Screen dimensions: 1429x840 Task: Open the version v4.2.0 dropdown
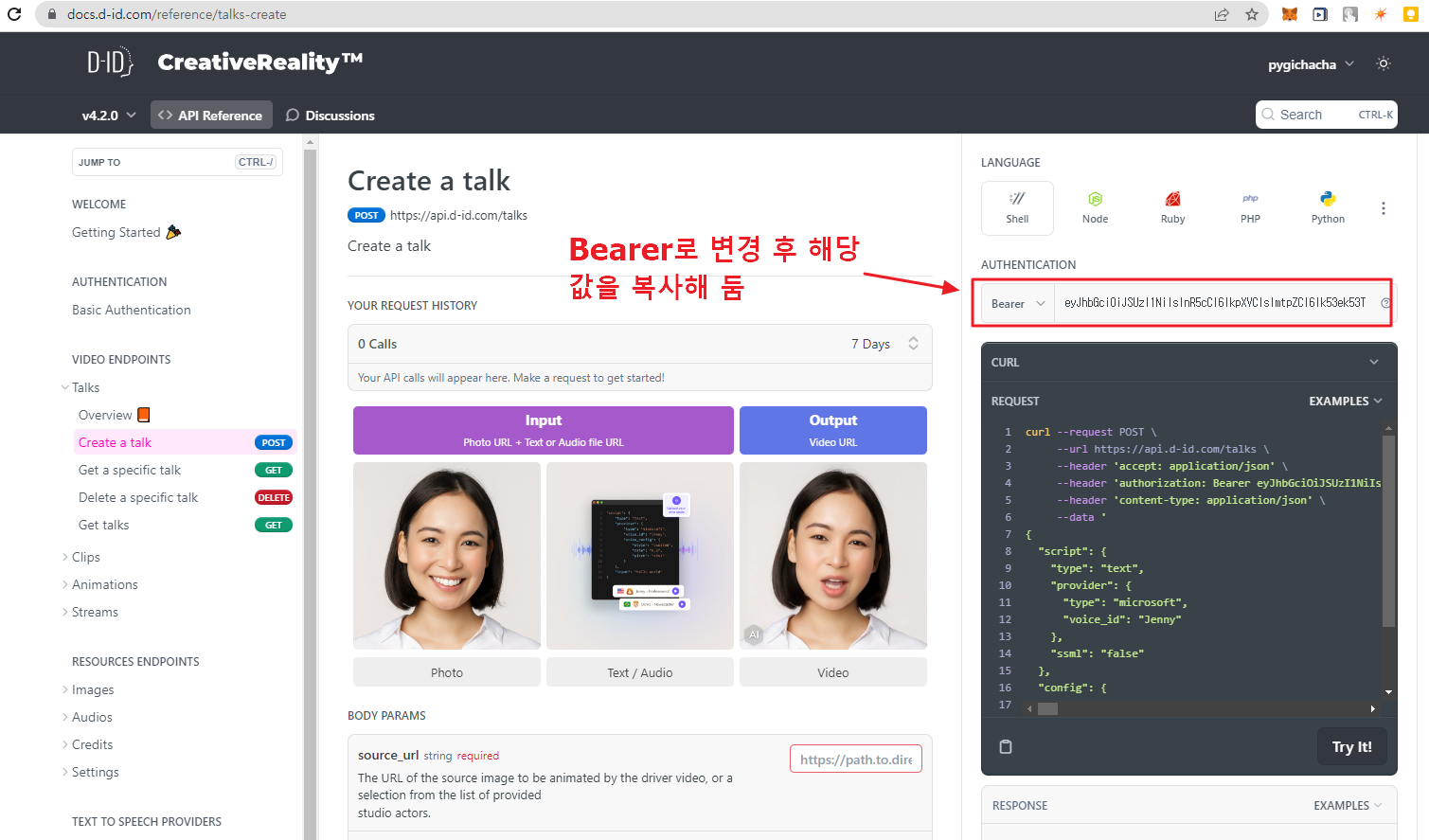pos(109,115)
